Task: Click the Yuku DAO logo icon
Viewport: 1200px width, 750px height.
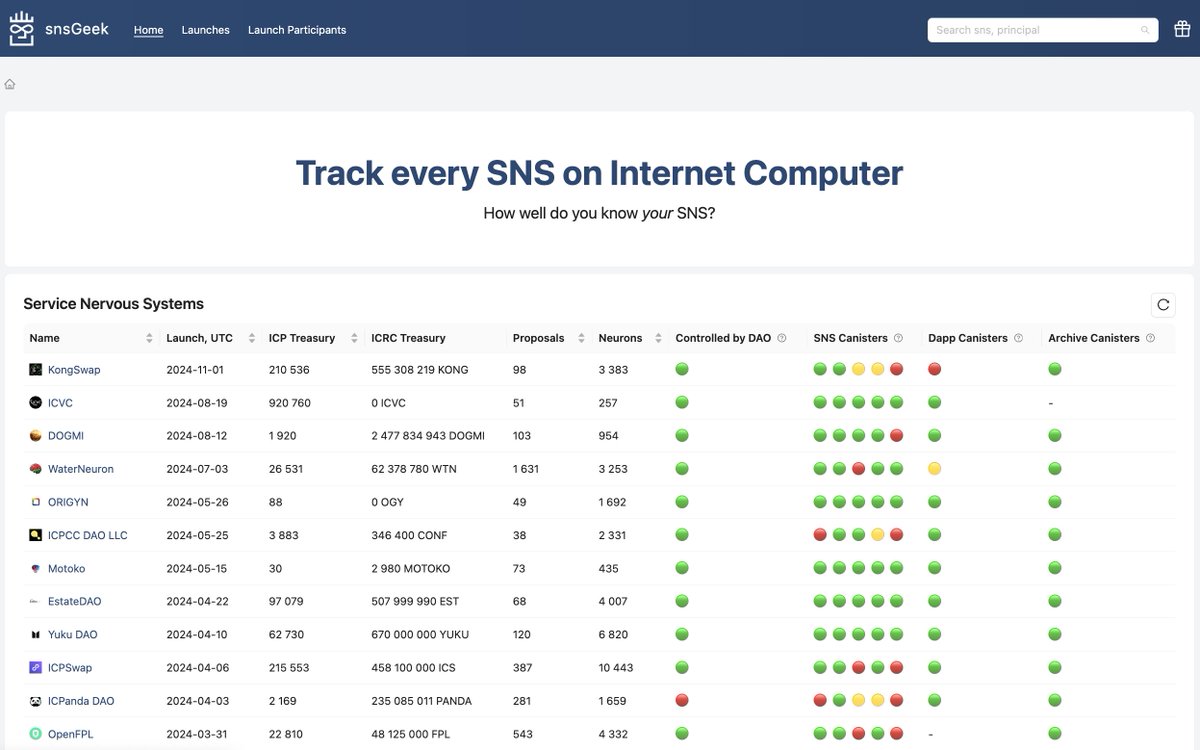Action: [36, 634]
